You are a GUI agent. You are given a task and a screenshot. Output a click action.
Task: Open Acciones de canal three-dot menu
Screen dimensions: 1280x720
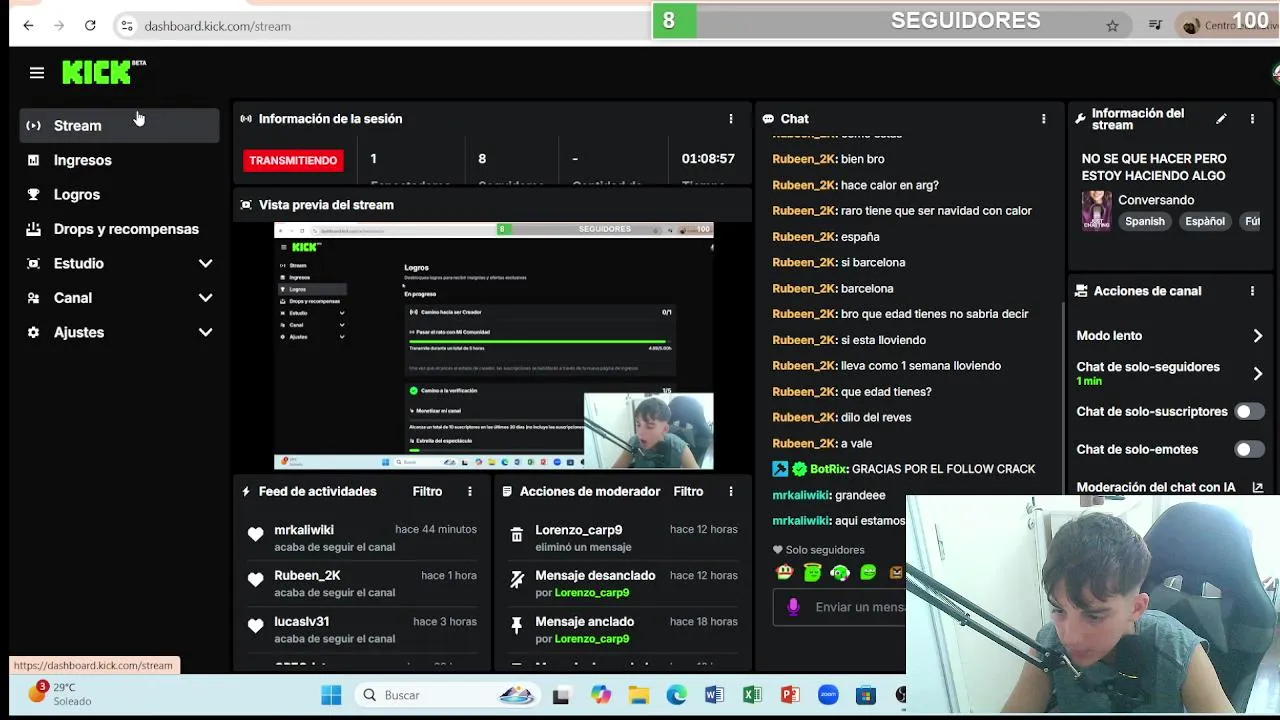click(1252, 291)
